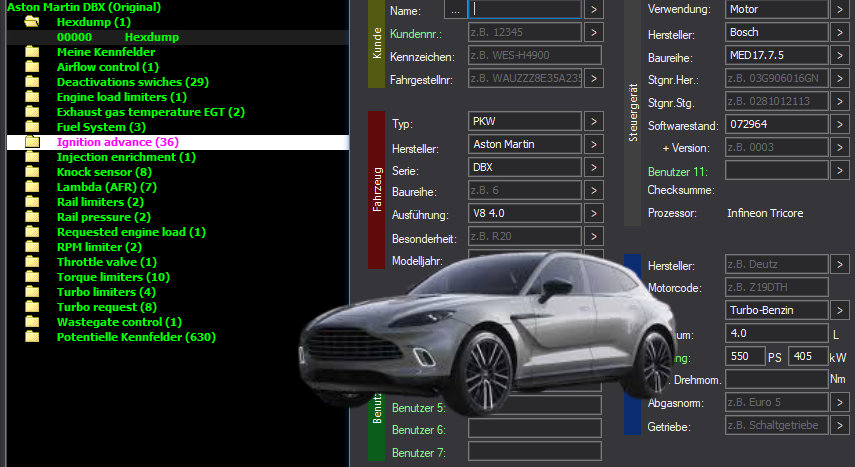This screenshot has width=855, height=467.
Task: Open the Kundennr. arrow button
Action: click(x=594, y=32)
